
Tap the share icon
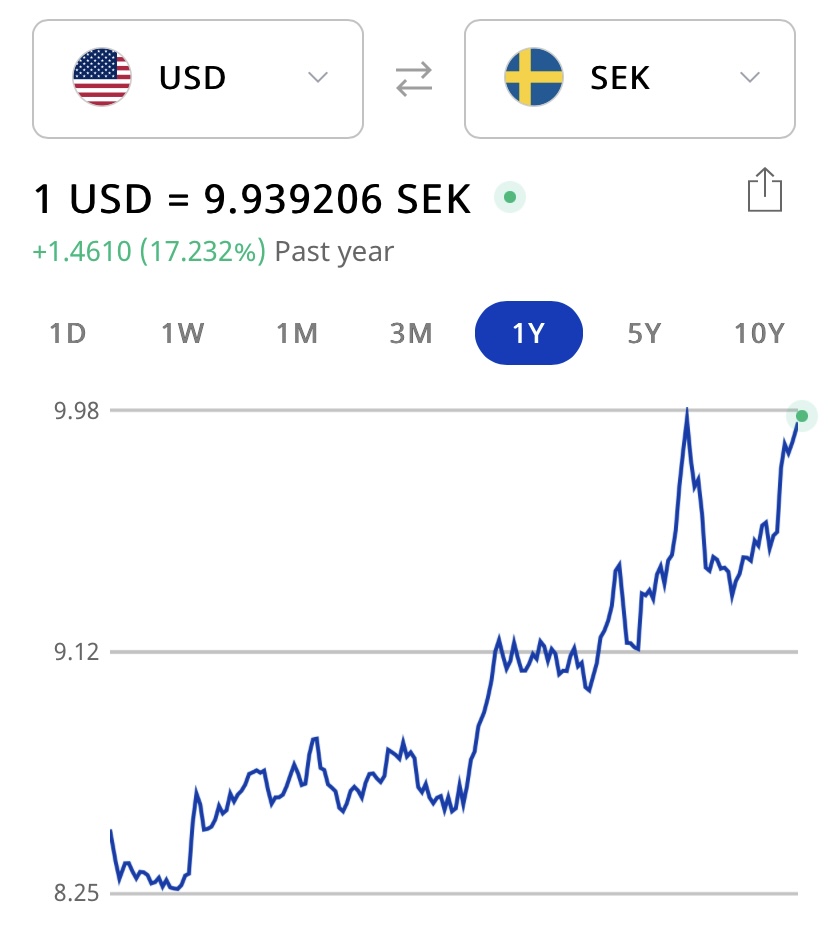click(x=764, y=190)
